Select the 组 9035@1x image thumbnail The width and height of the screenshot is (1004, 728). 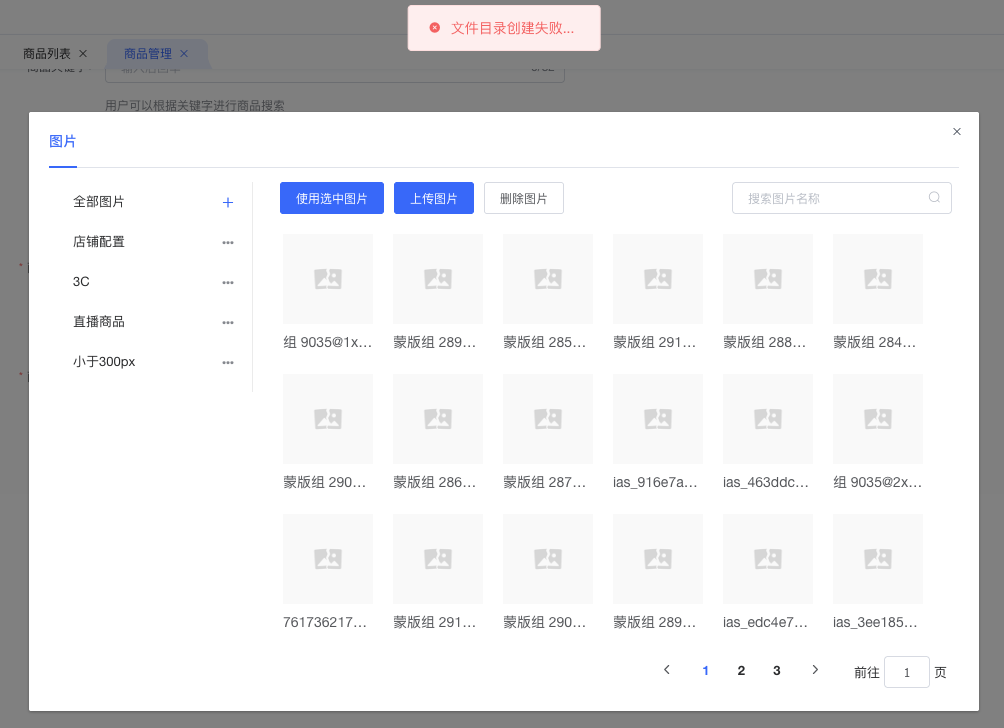tap(328, 279)
